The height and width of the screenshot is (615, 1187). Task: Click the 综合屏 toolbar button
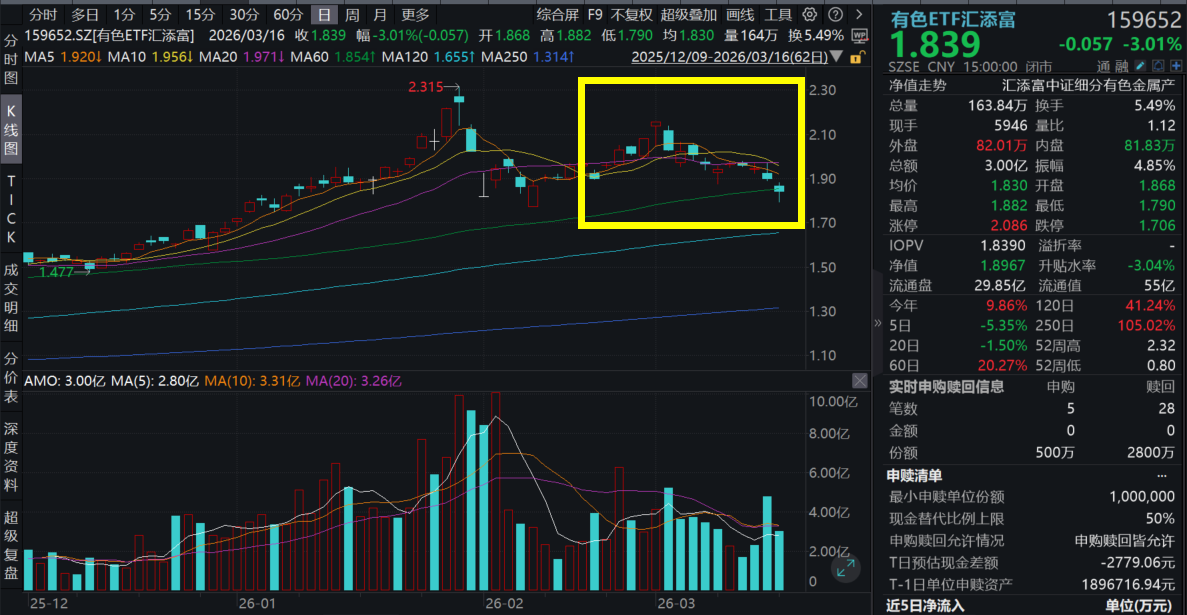(557, 15)
